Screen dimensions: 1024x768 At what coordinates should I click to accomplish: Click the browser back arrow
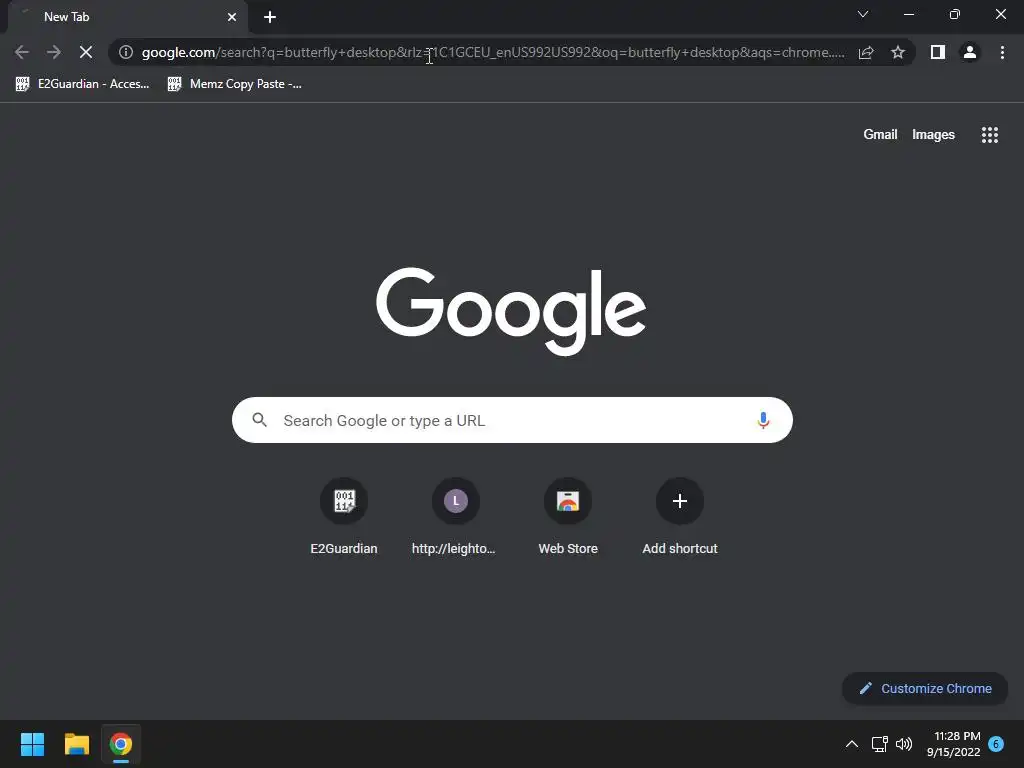click(x=22, y=52)
